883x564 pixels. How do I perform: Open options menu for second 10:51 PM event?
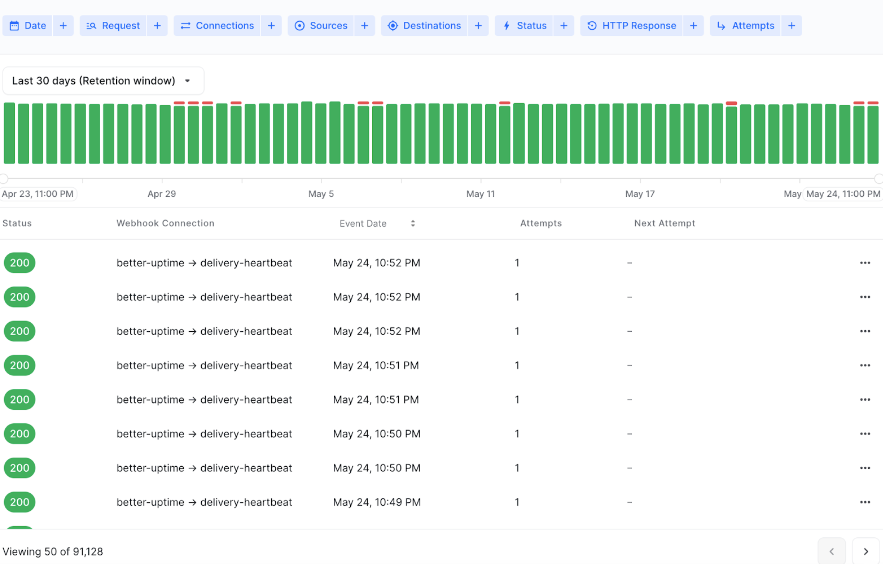point(865,400)
